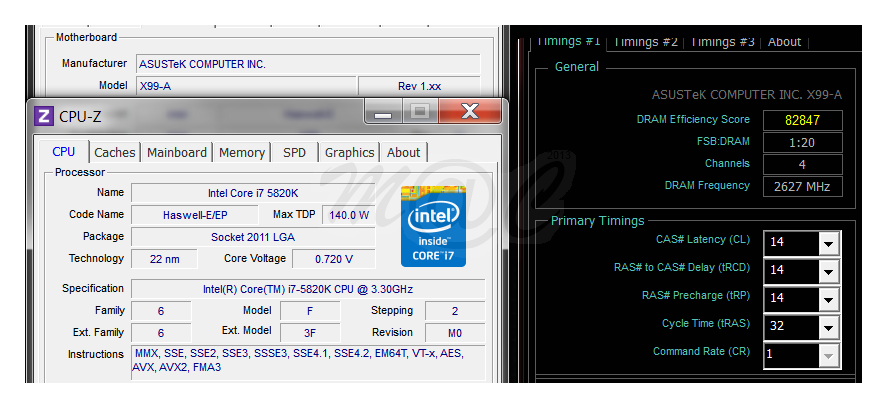Open the Cycle Time (tRAS) dropdown
The width and height of the screenshot is (887, 408).
[828, 328]
